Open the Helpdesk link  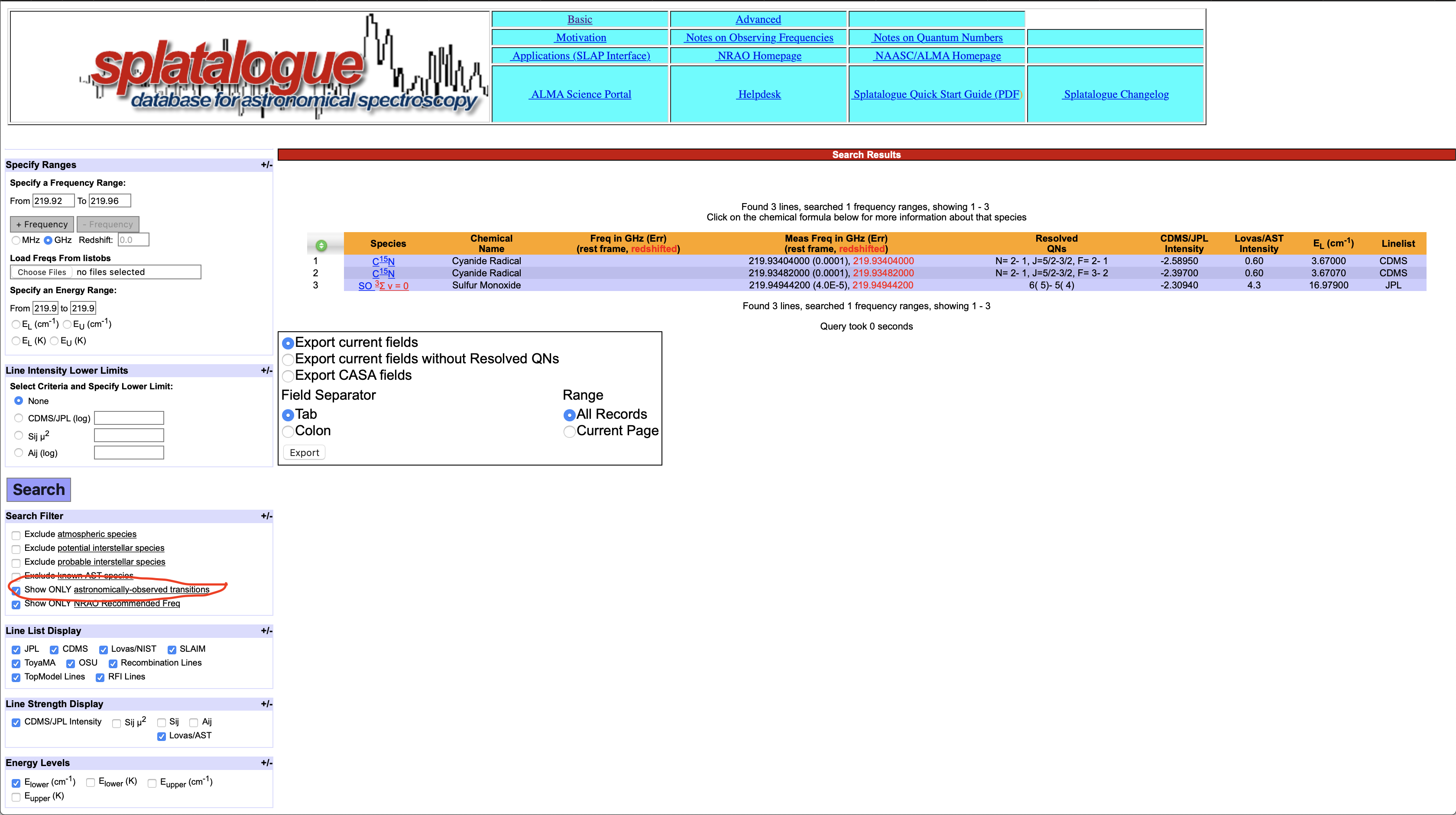click(759, 94)
